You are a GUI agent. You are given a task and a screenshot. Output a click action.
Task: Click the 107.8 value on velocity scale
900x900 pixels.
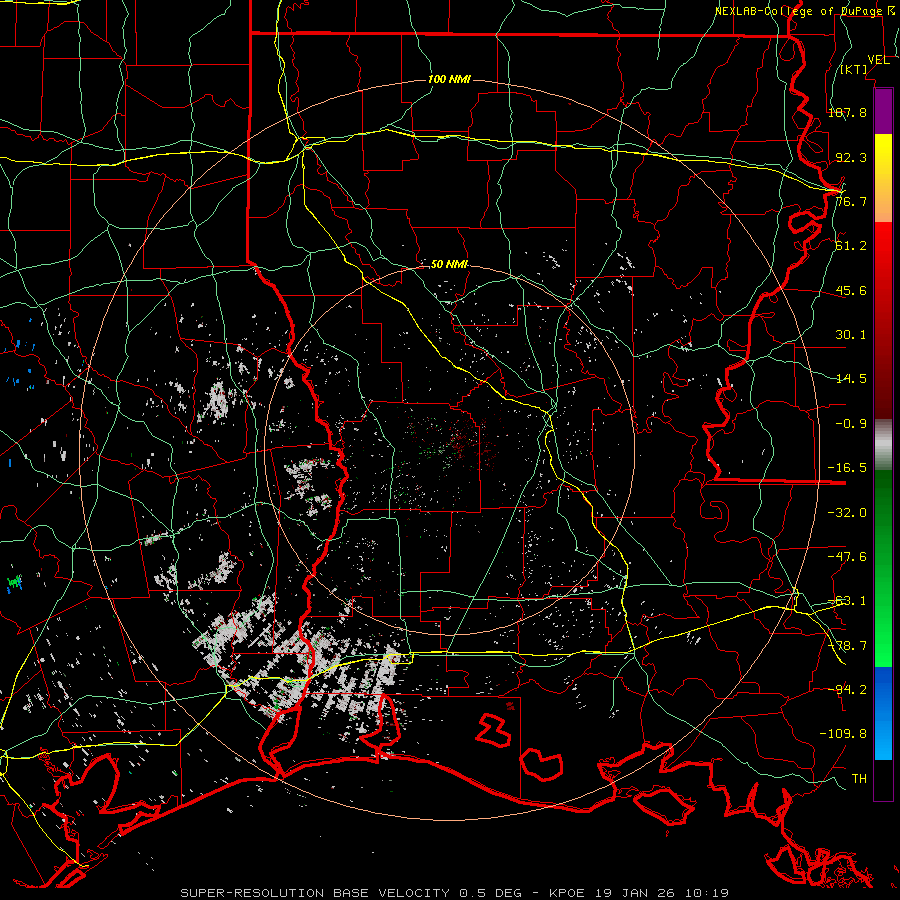[847, 112]
